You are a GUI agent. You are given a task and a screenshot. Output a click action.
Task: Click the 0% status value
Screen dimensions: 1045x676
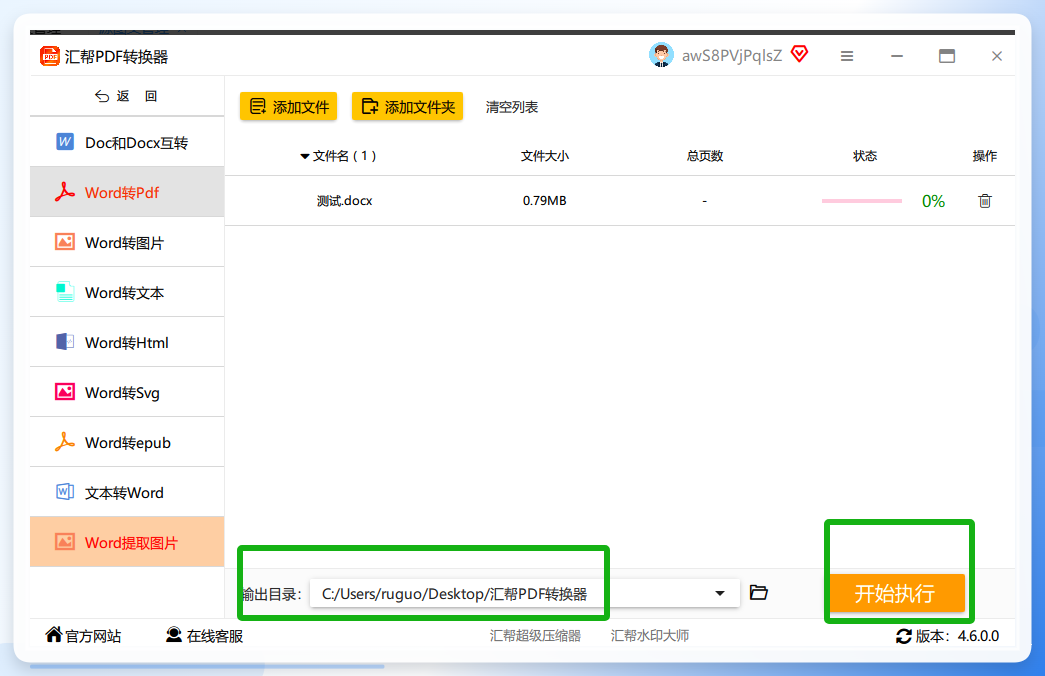point(933,201)
